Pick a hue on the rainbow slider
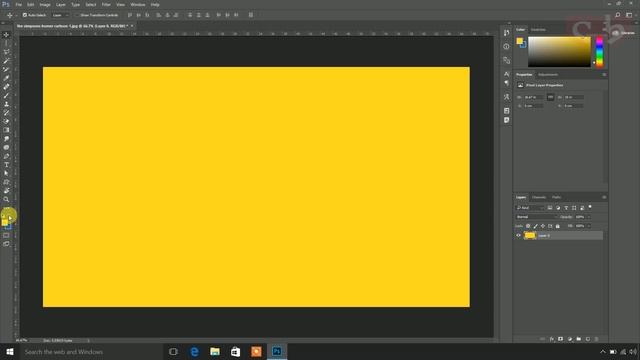 (600, 52)
